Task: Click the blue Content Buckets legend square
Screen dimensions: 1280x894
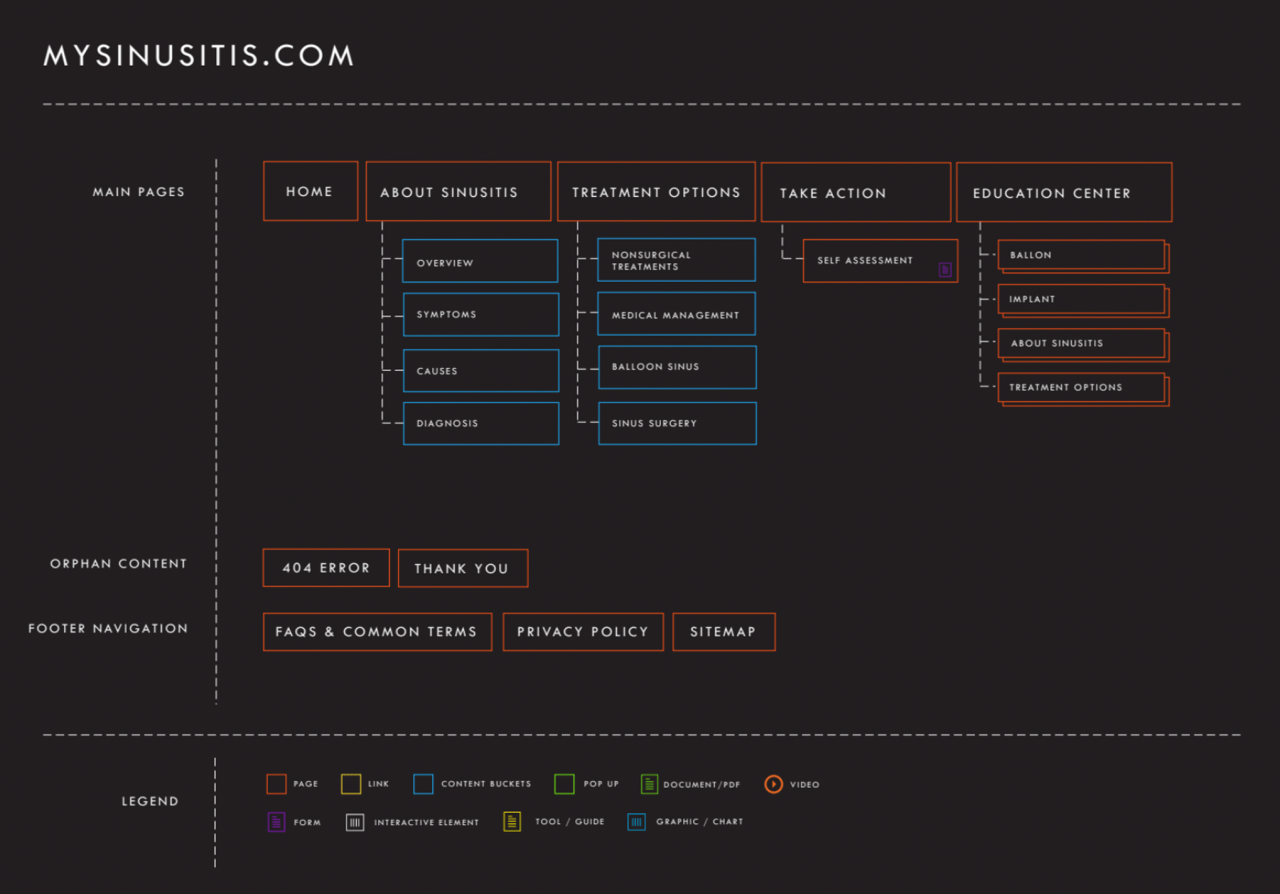Action: click(x=423, y=784)
